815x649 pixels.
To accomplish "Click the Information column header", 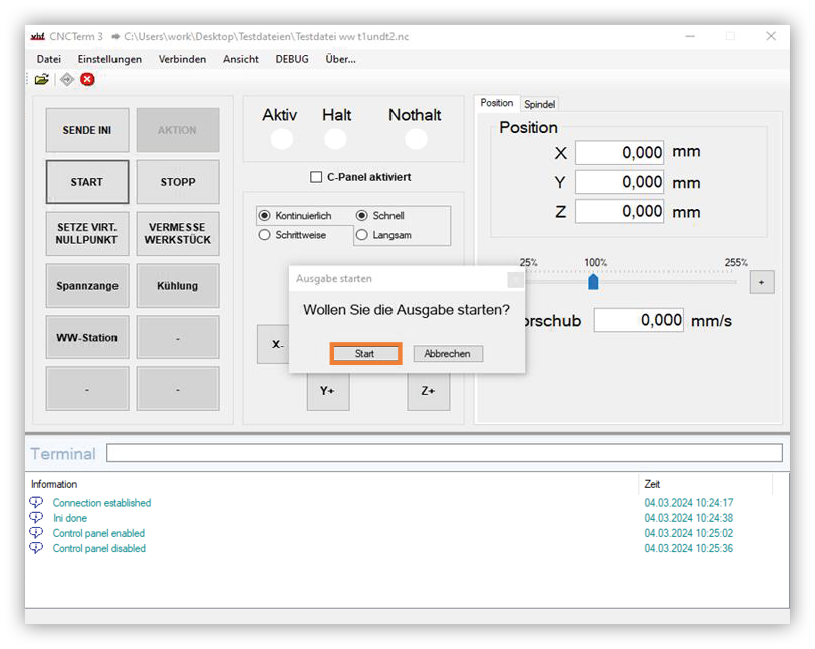I will 333,484.
